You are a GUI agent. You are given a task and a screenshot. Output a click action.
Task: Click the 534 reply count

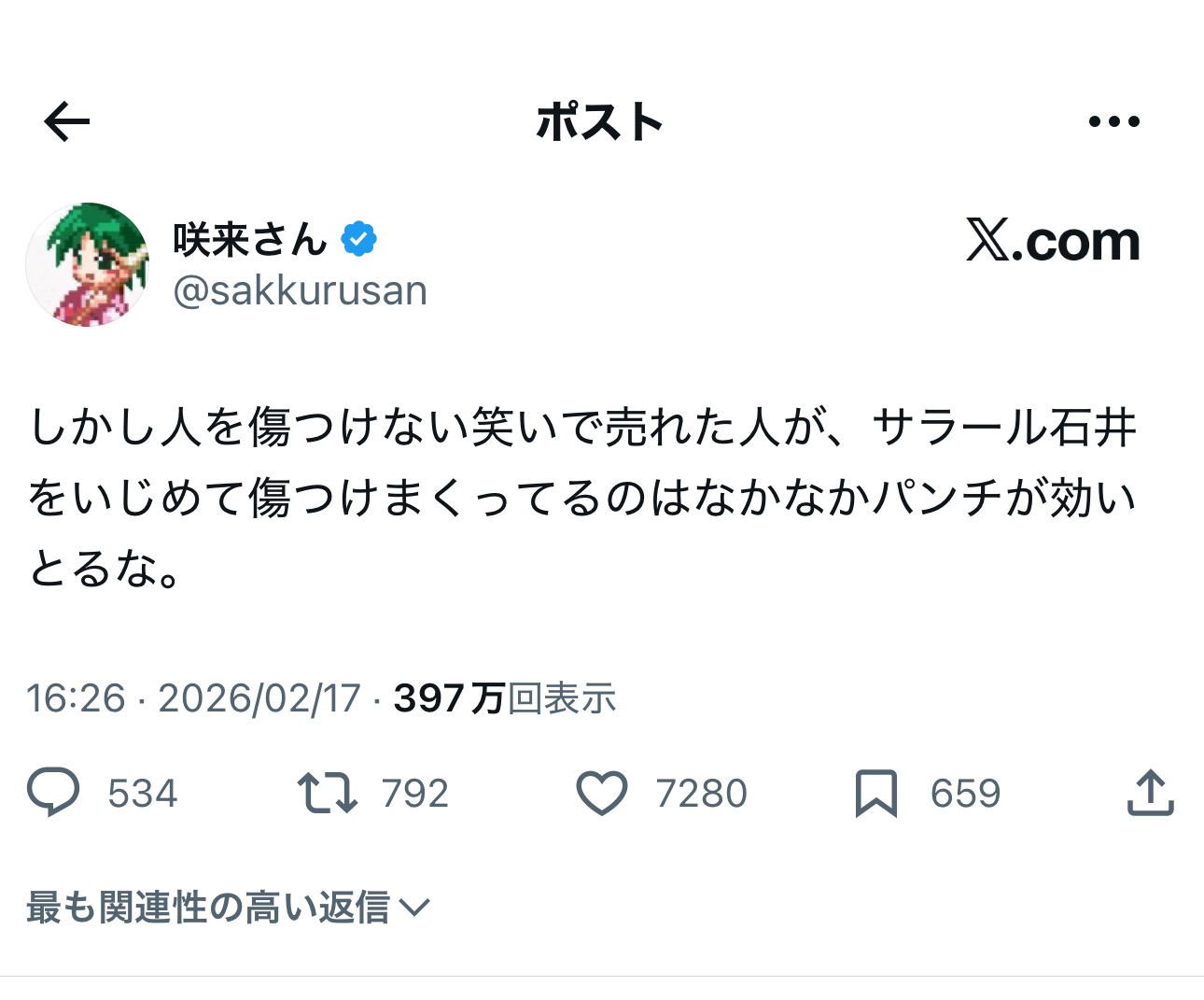(x=142, y=794)
